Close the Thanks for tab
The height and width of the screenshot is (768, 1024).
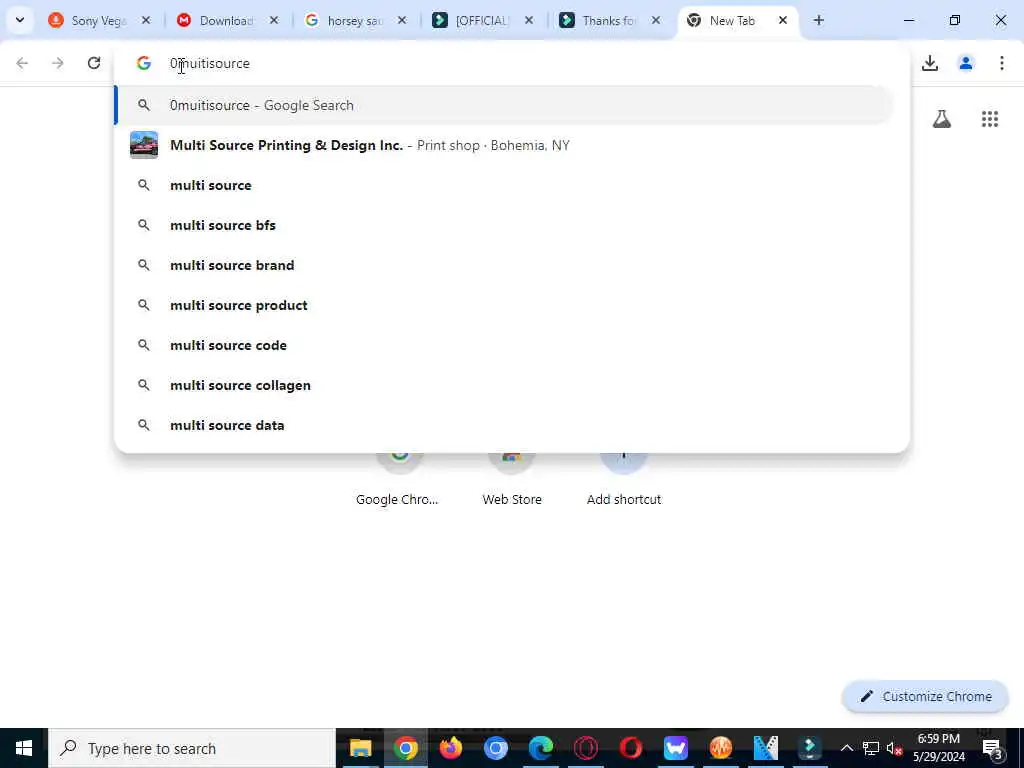(x=656, y=21)
